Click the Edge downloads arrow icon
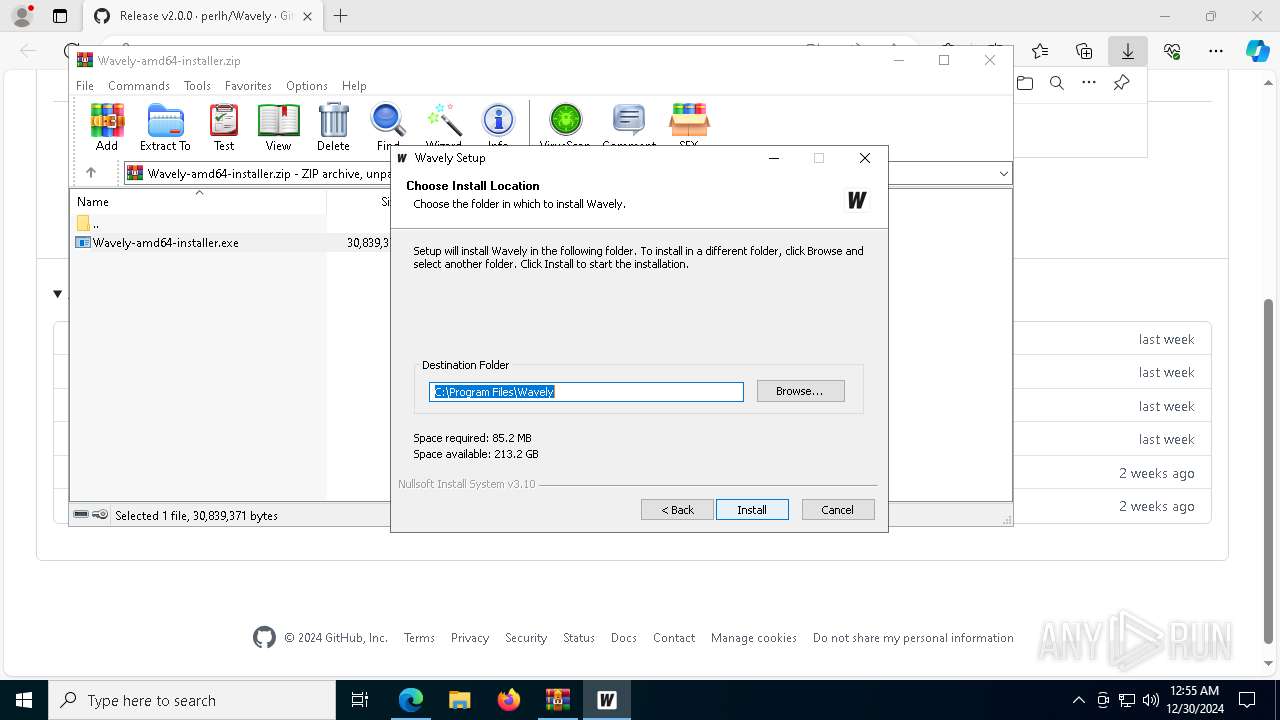 tap(1128, 51)
